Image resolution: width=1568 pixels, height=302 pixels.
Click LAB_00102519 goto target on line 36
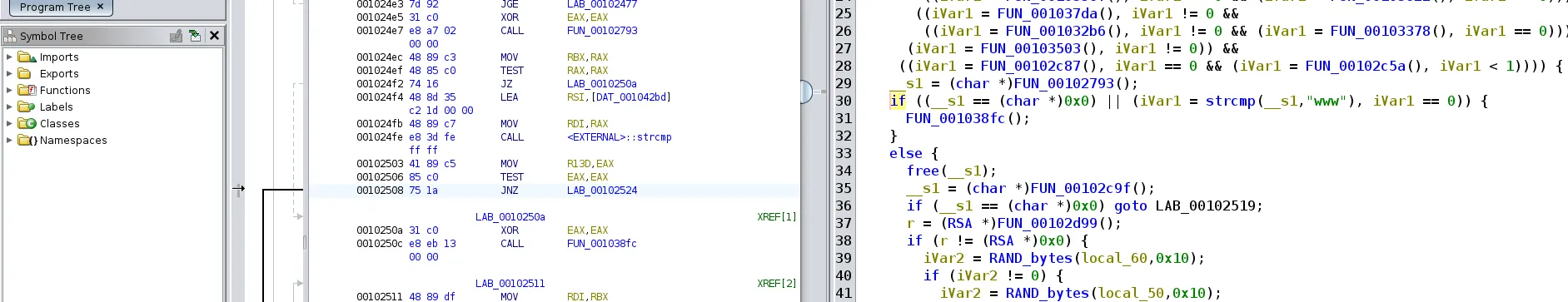(x=1206, y=205)
